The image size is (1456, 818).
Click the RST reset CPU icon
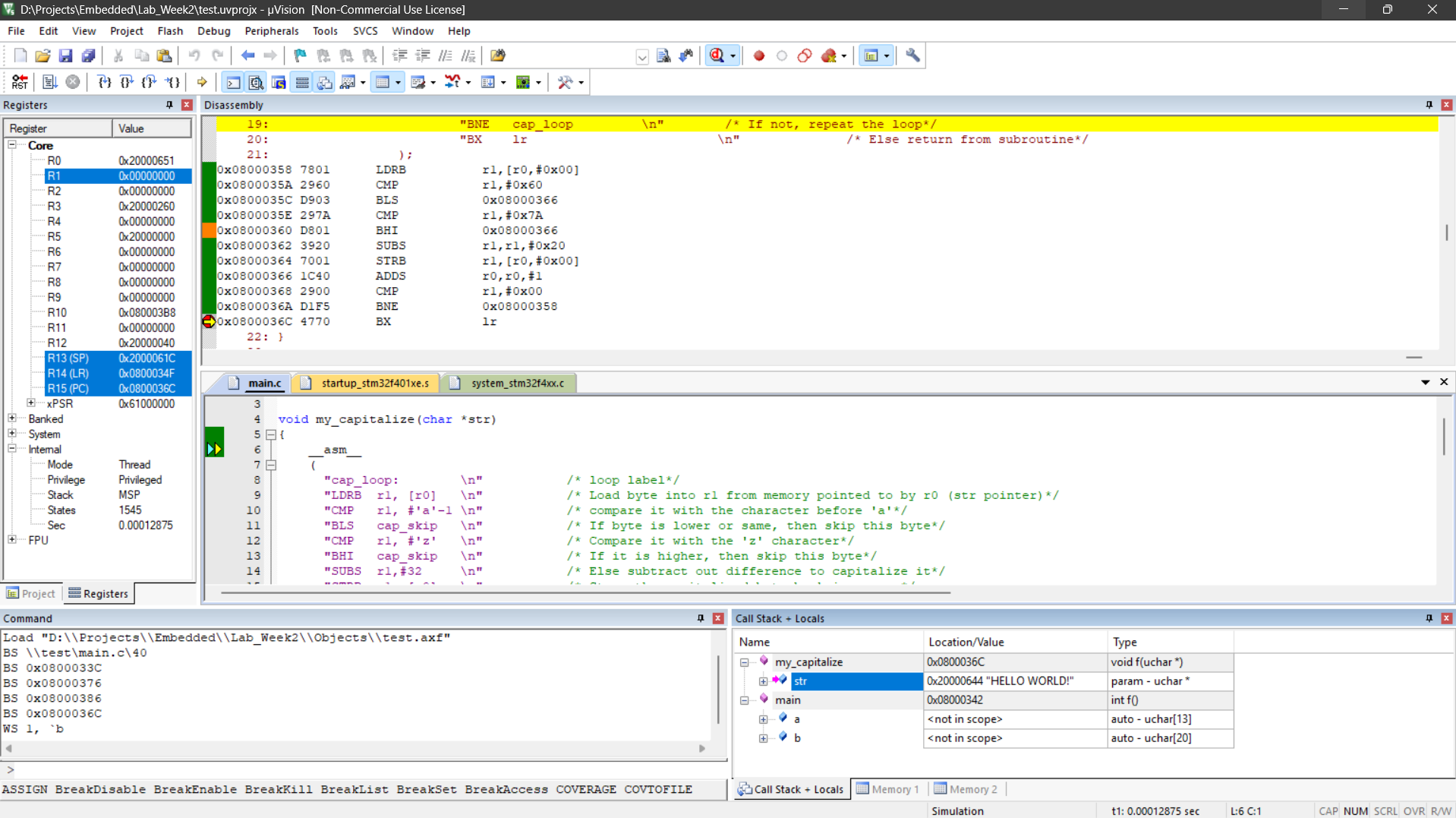pos(20,82)
